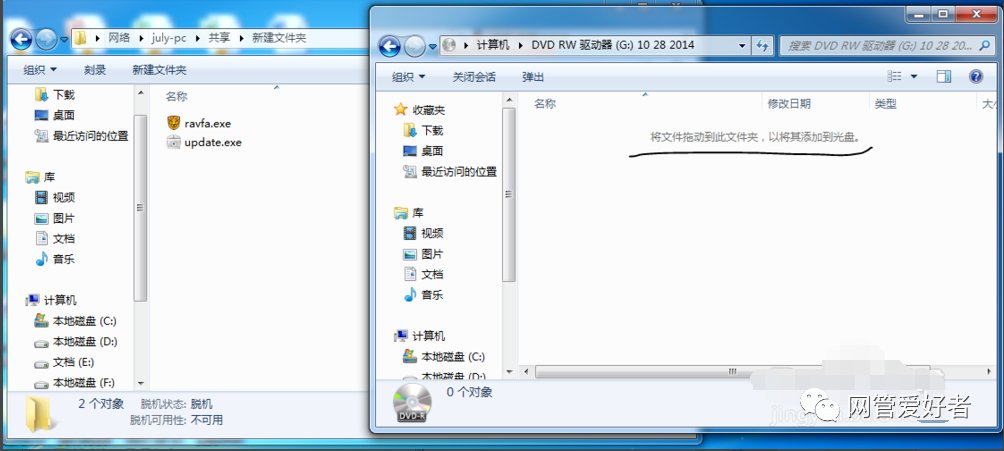The width and height of the screenshot is (1004, 451).
Task: Click july-pc in the address bar breadcrumb
Action: [x=170, y=38]
